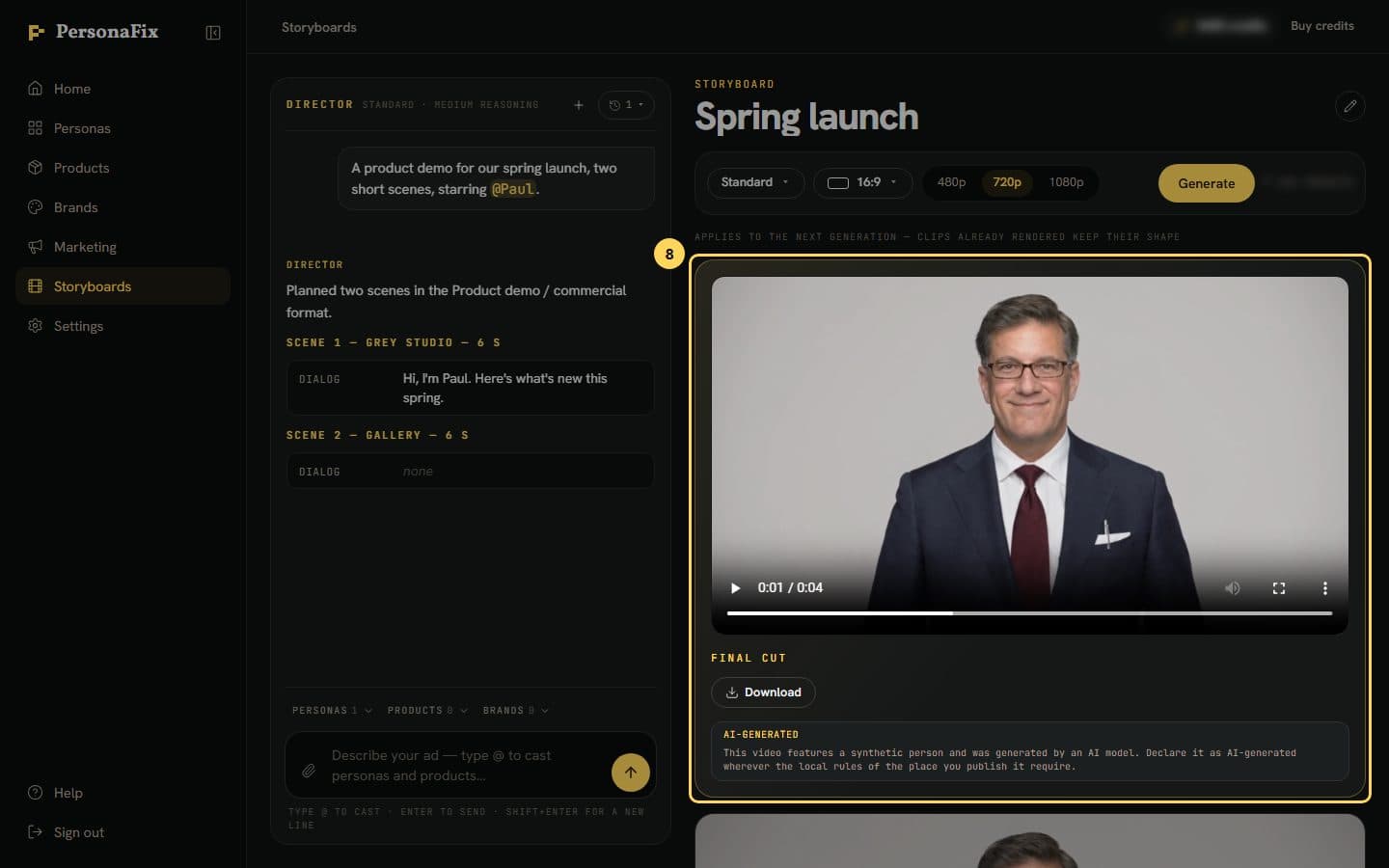Click the pencil edit icon beside Spring launch

pos(1349,106)
